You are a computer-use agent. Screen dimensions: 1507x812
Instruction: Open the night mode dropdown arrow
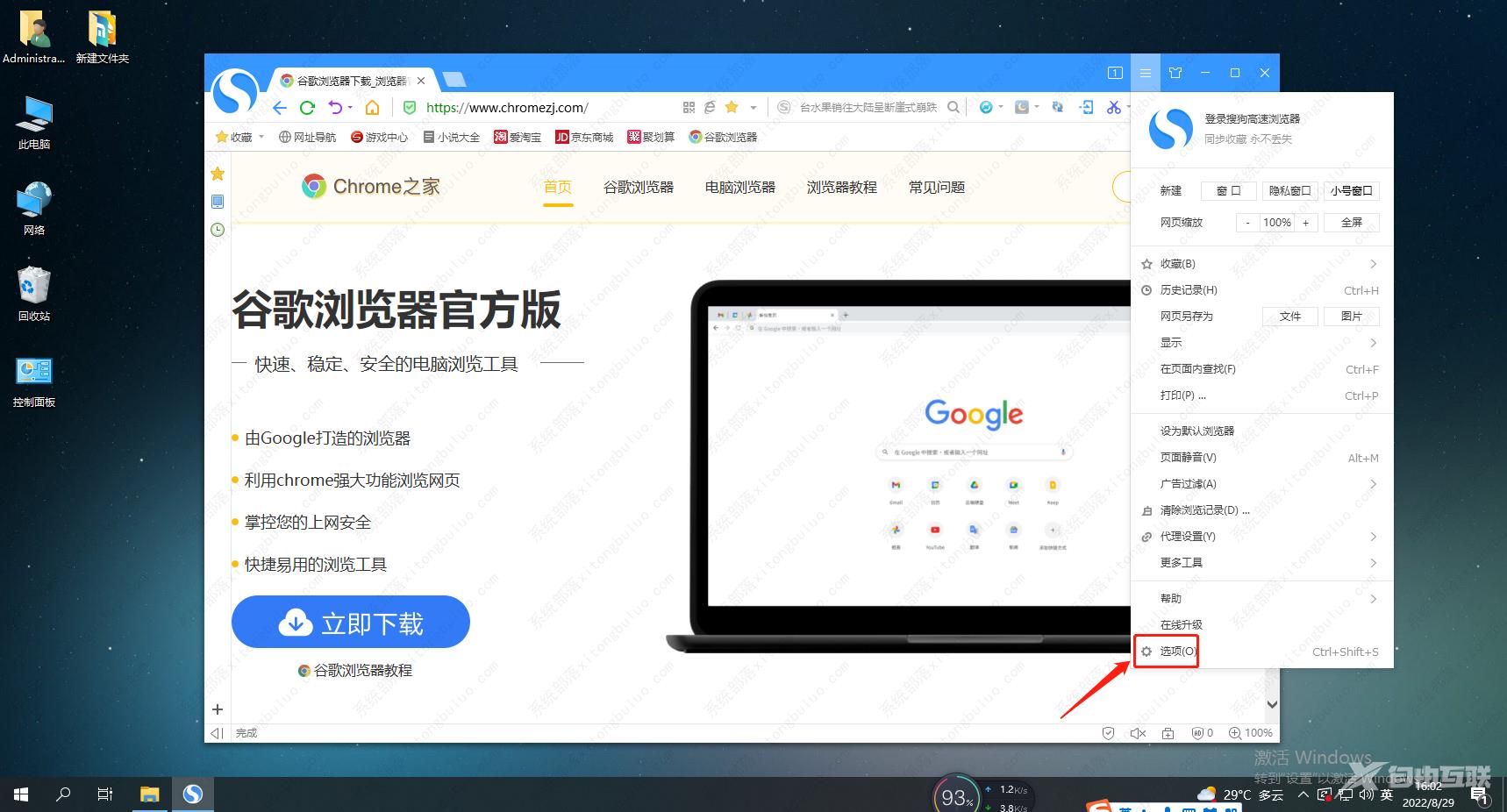1037,108
